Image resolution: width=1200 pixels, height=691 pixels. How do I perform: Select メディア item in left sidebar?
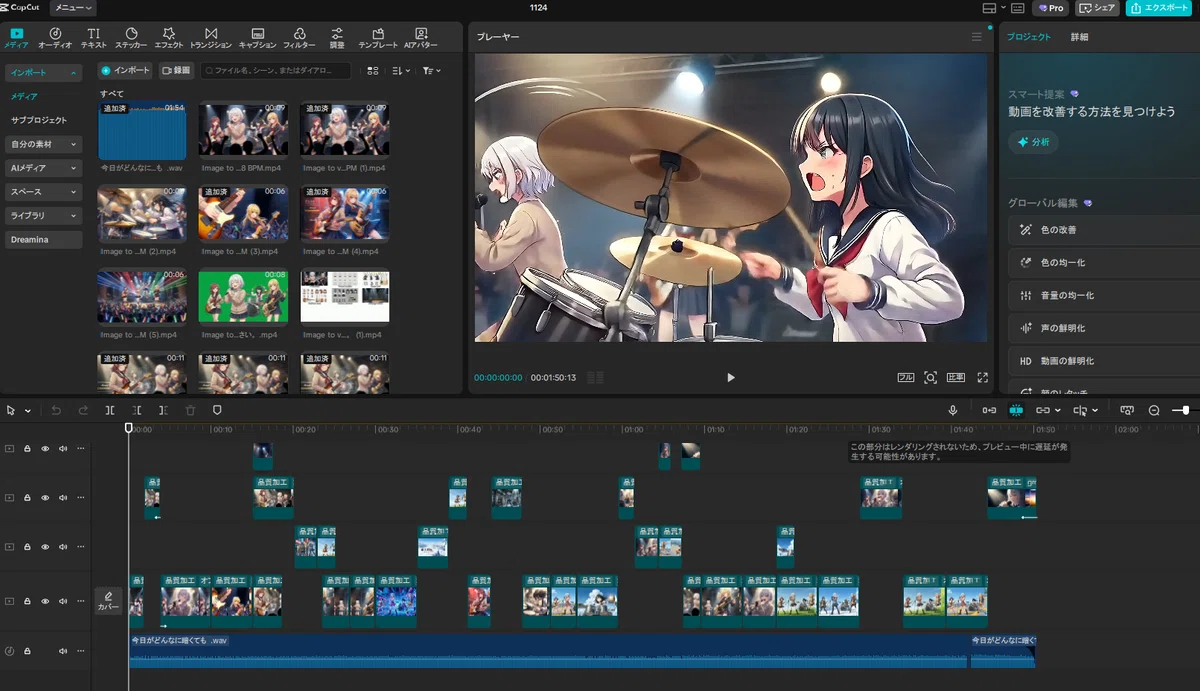point(25,96)
